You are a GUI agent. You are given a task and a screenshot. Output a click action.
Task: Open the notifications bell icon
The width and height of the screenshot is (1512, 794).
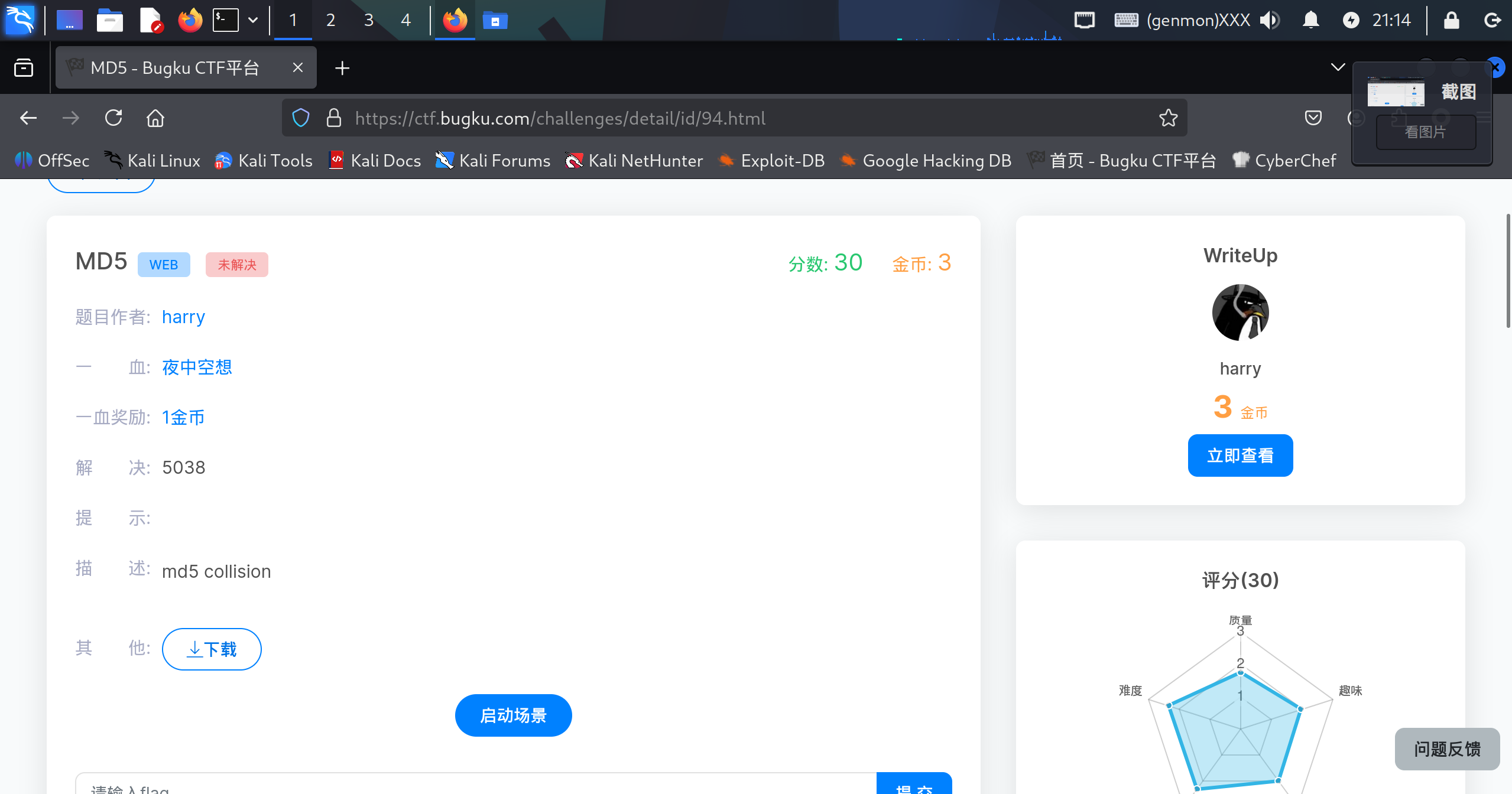(1310, 21)
